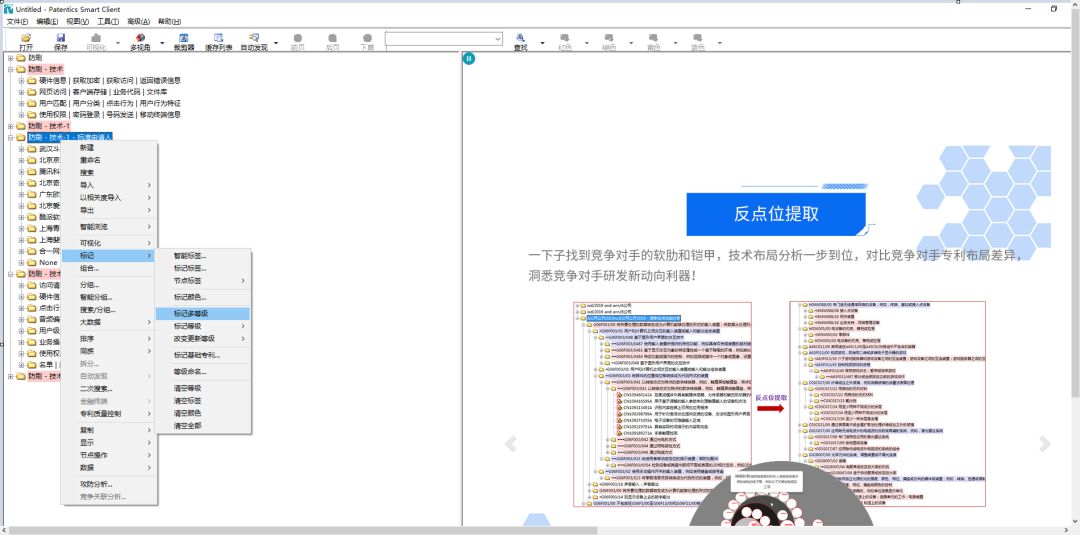1080x535 pixels.
Task: Open the 导出 submenu
Action: pyautogui.click(x=109, y=210)
